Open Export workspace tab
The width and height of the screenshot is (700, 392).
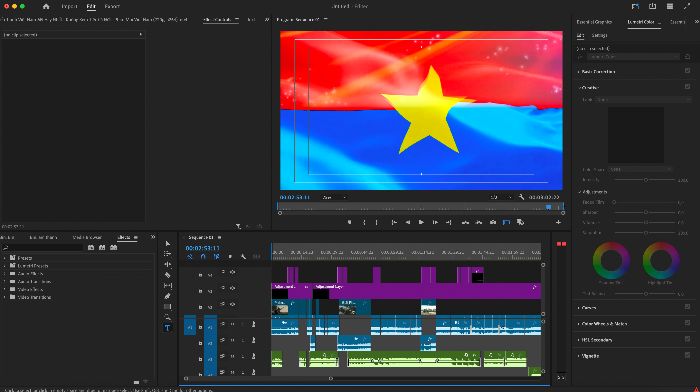(x=112, y=7)
